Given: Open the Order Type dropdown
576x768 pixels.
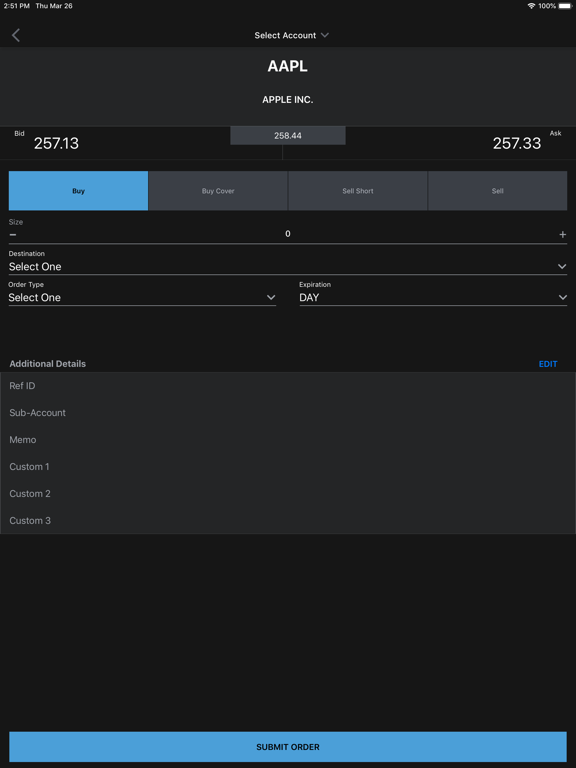Looking at the screenshot, I should pyautogui.click(x=142, y=297).
